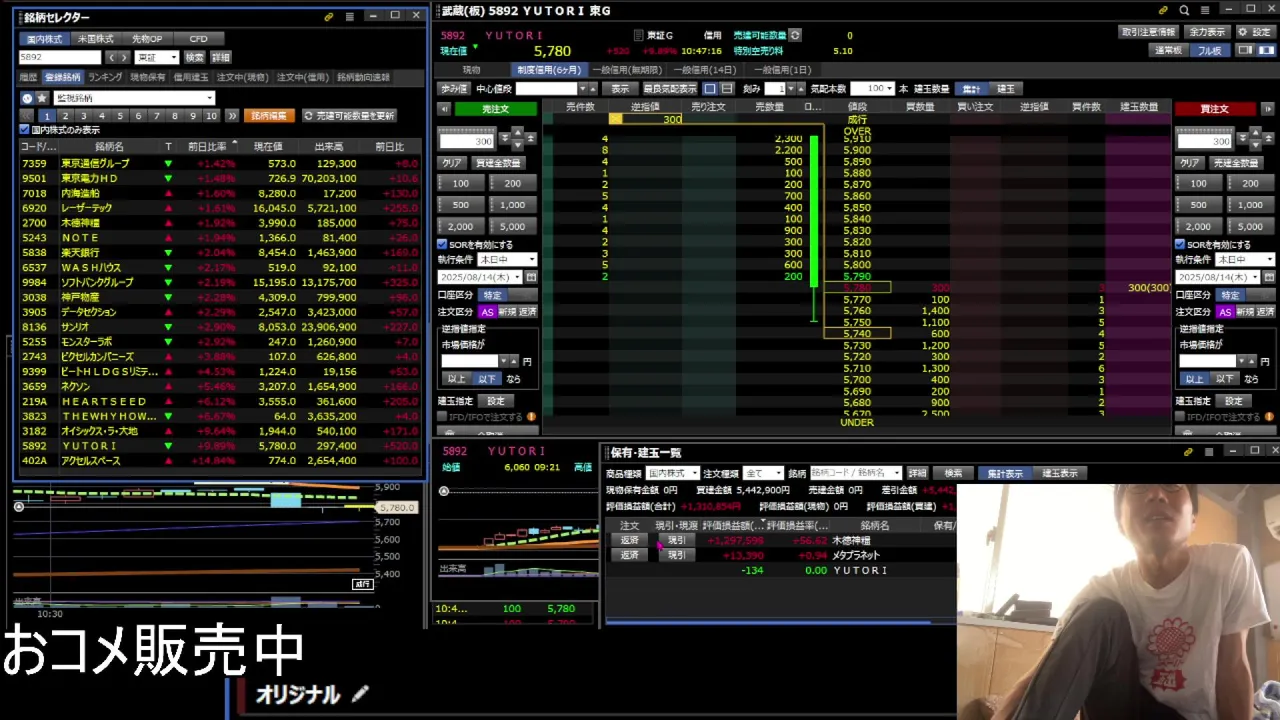The height and width of the screenshot is (720, 1280).
Task: Choose single-column board view icon beside 最良気配表示
Action: (x=709, y=88)
